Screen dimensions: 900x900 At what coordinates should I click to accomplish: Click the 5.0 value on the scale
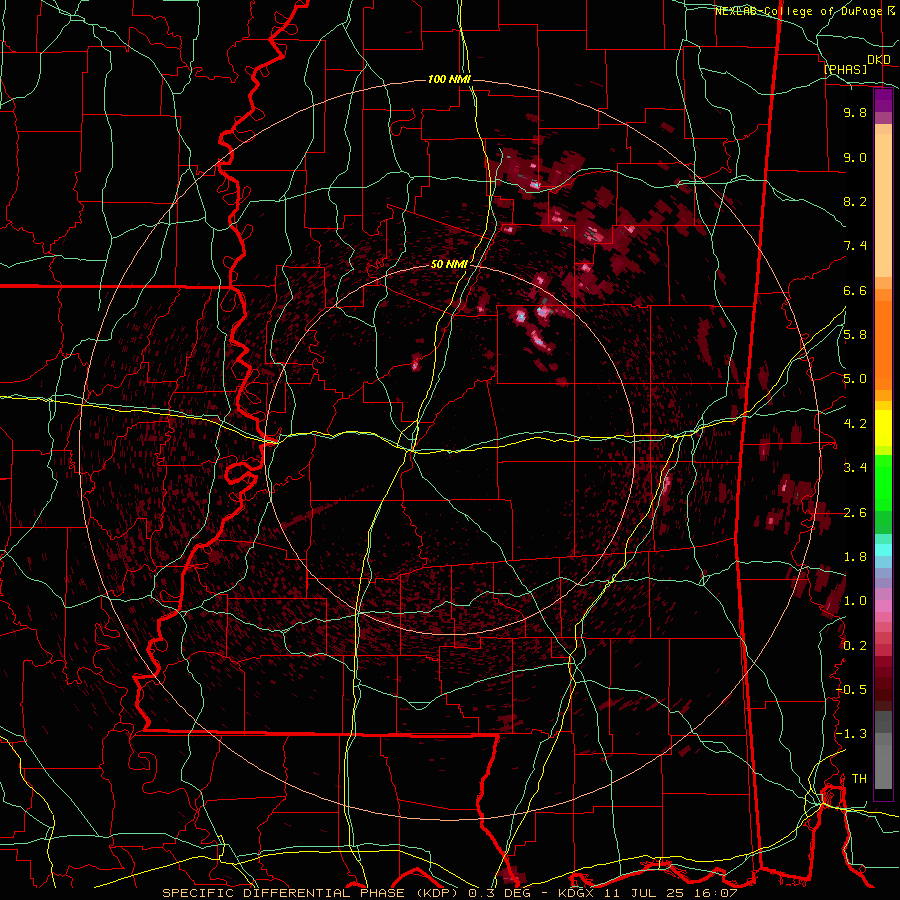point(855,379)
